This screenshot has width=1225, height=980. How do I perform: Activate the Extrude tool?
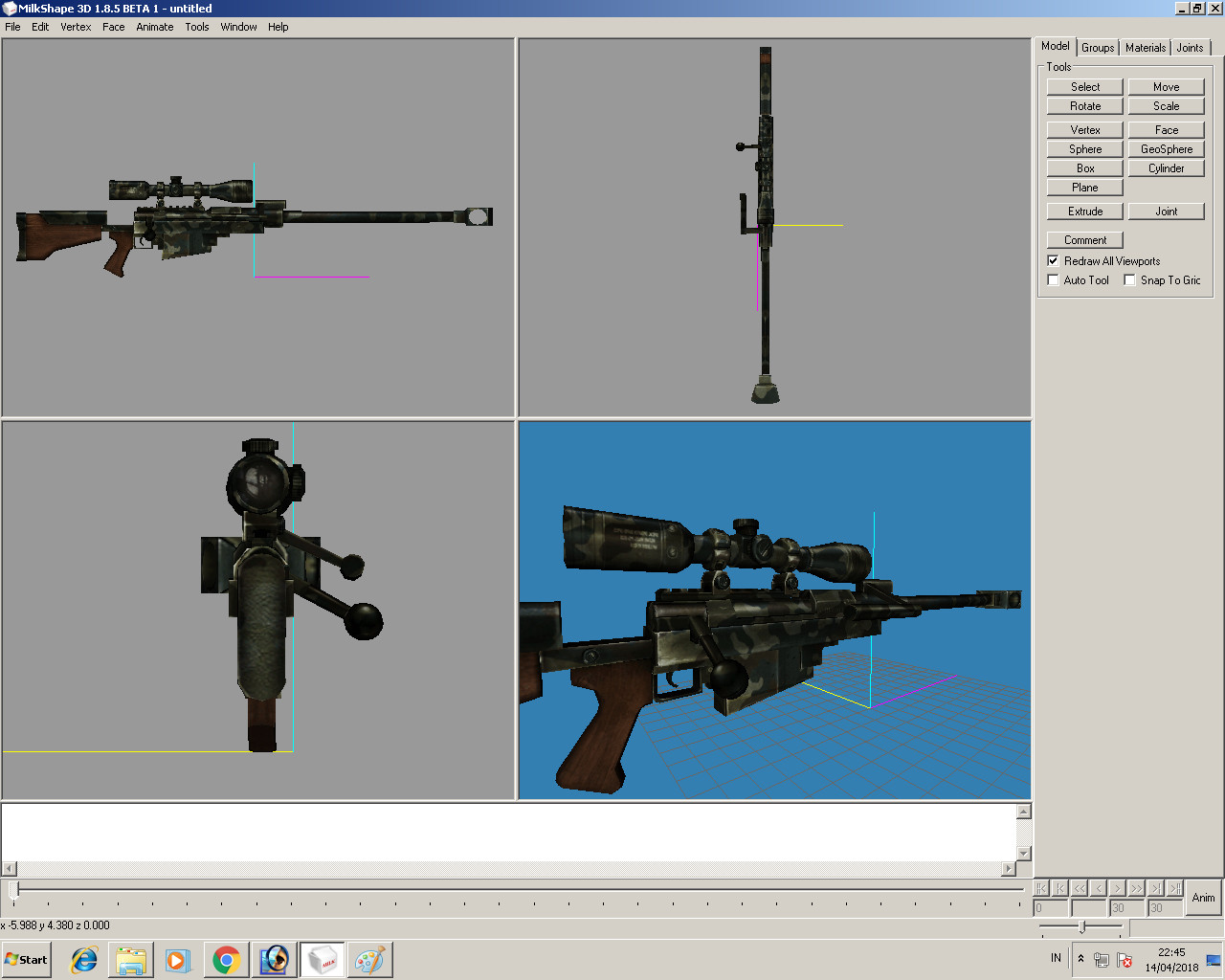point(1084,211)
